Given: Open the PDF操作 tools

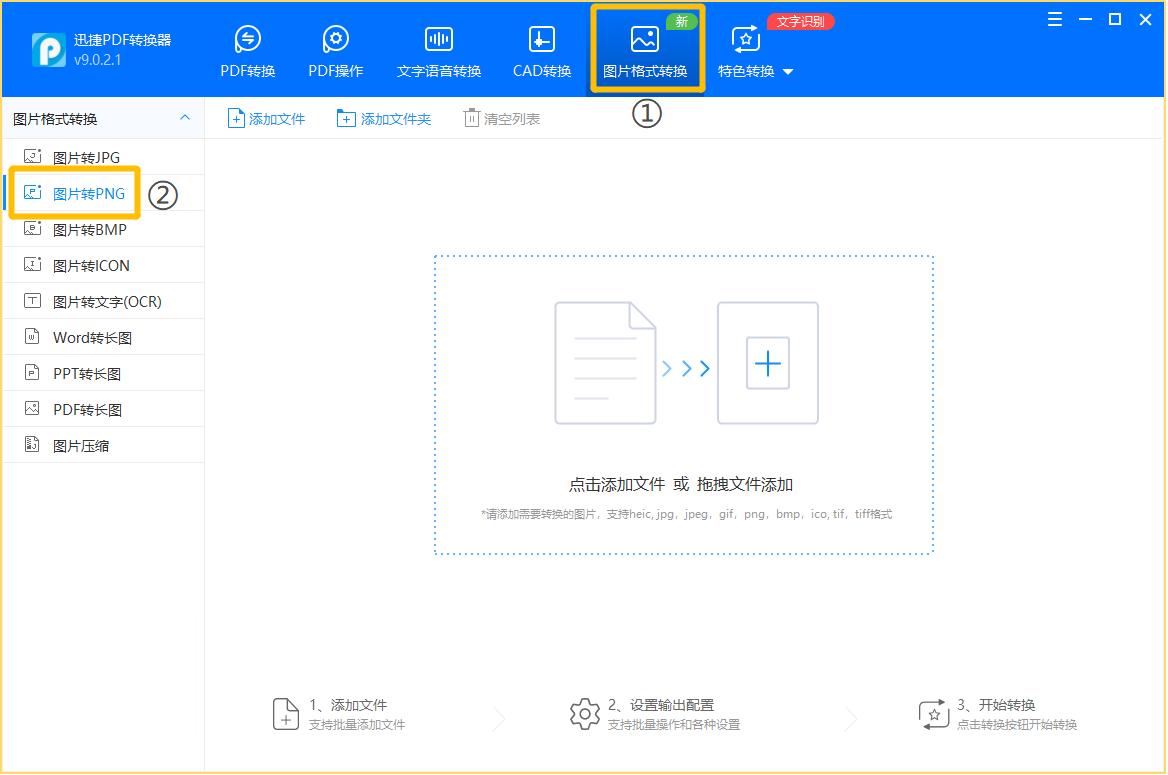Looking at the screenshot, I should click(335, 48).
